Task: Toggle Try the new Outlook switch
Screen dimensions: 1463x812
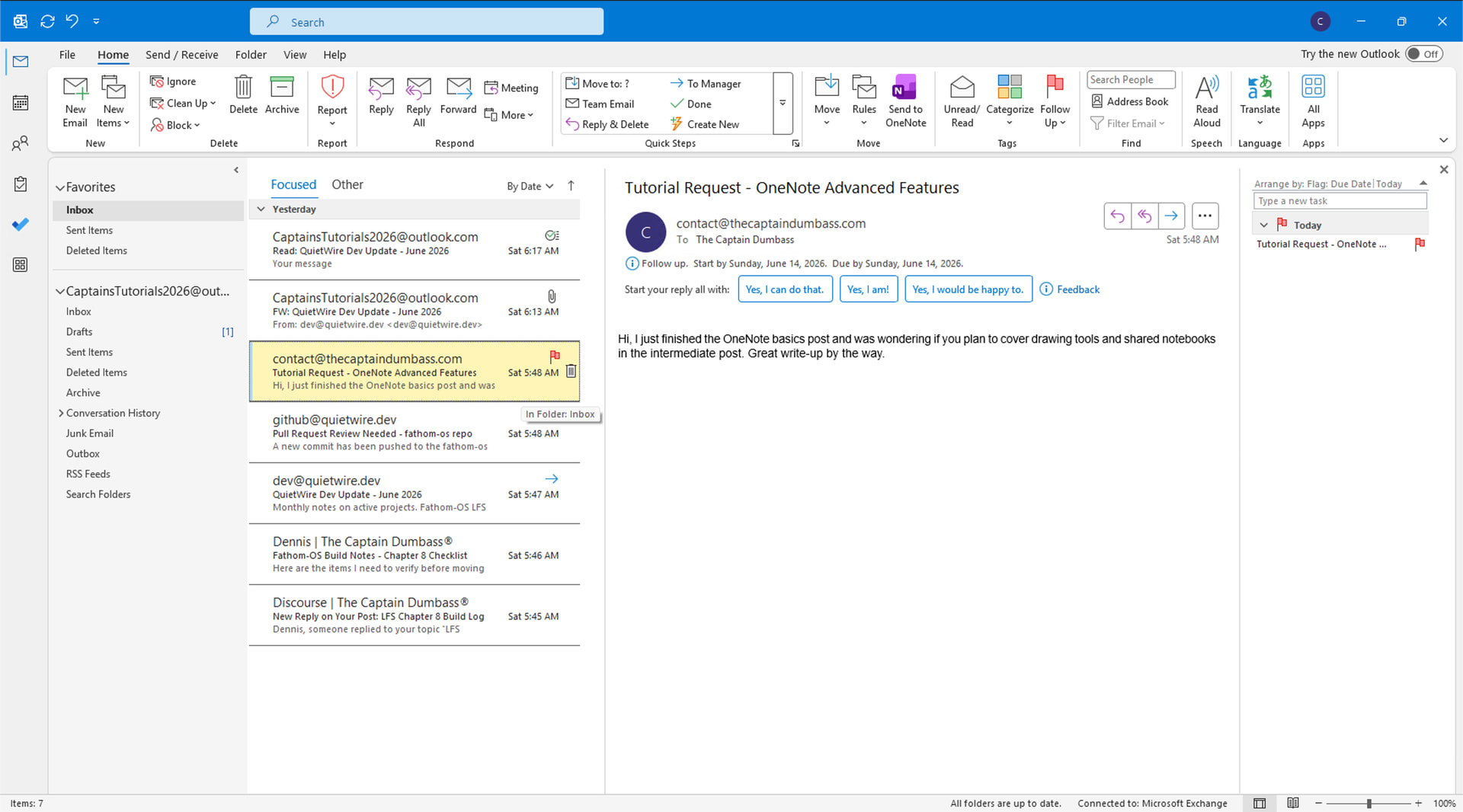Action: pos(1423,54)
